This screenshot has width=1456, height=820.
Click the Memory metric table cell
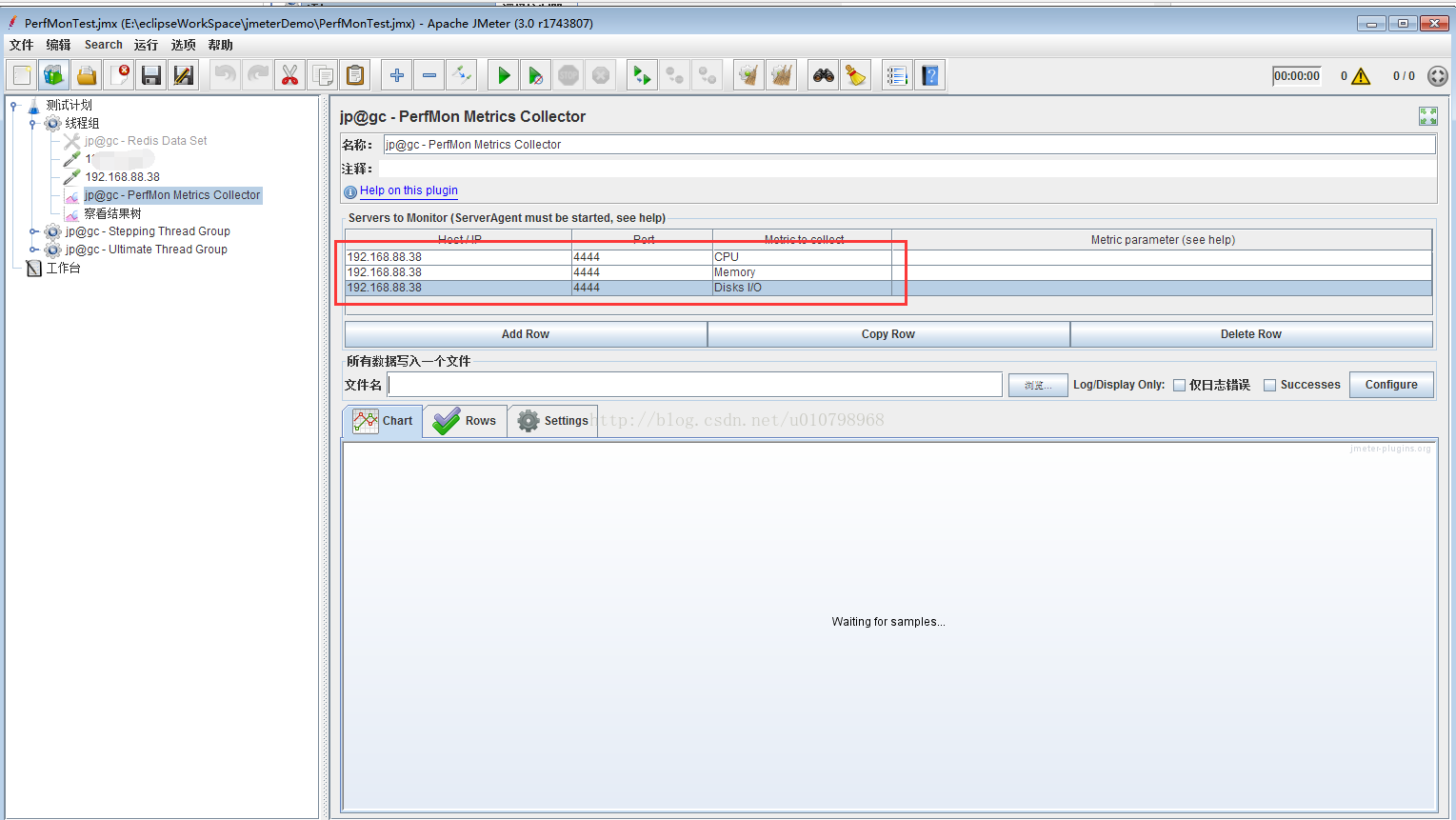click(802, 272)
